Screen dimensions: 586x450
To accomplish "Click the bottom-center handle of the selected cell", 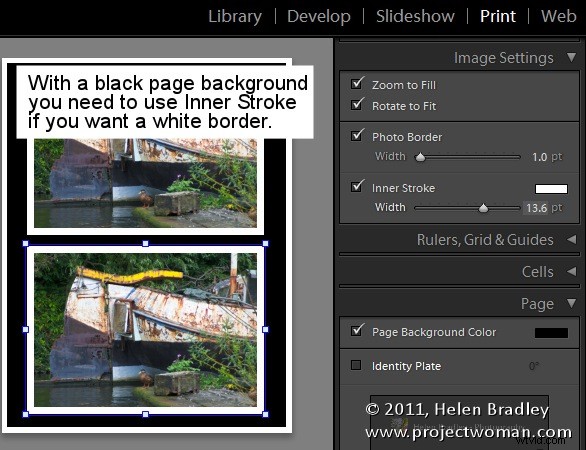I will click(x=145, y=414).
